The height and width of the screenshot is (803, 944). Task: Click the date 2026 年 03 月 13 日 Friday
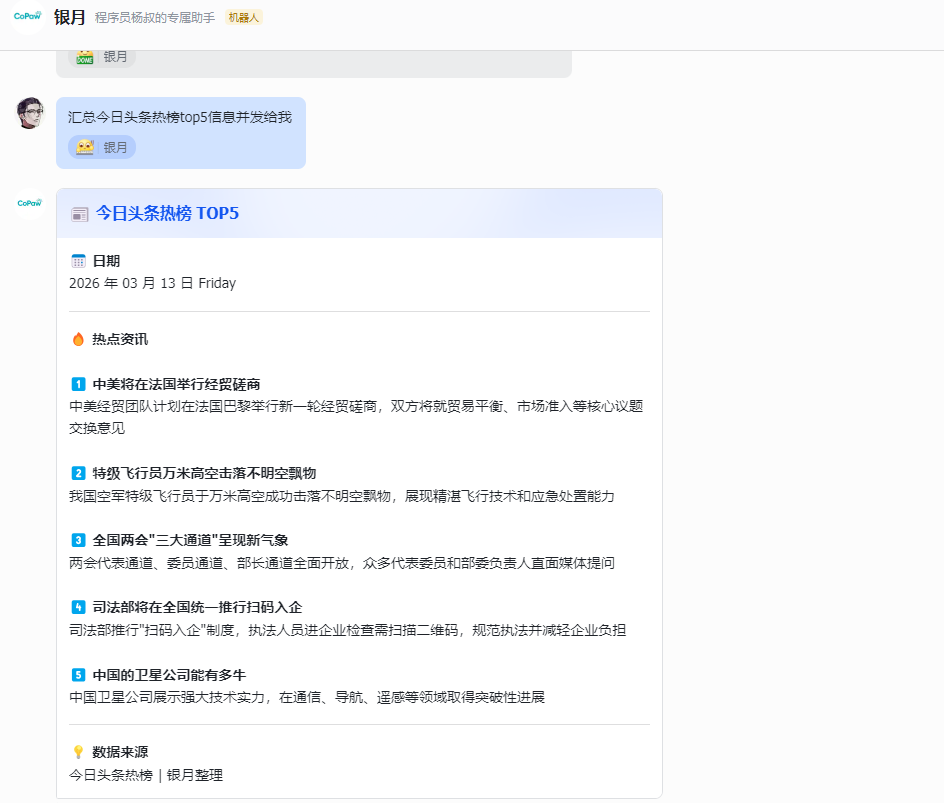tap(152, 284)
